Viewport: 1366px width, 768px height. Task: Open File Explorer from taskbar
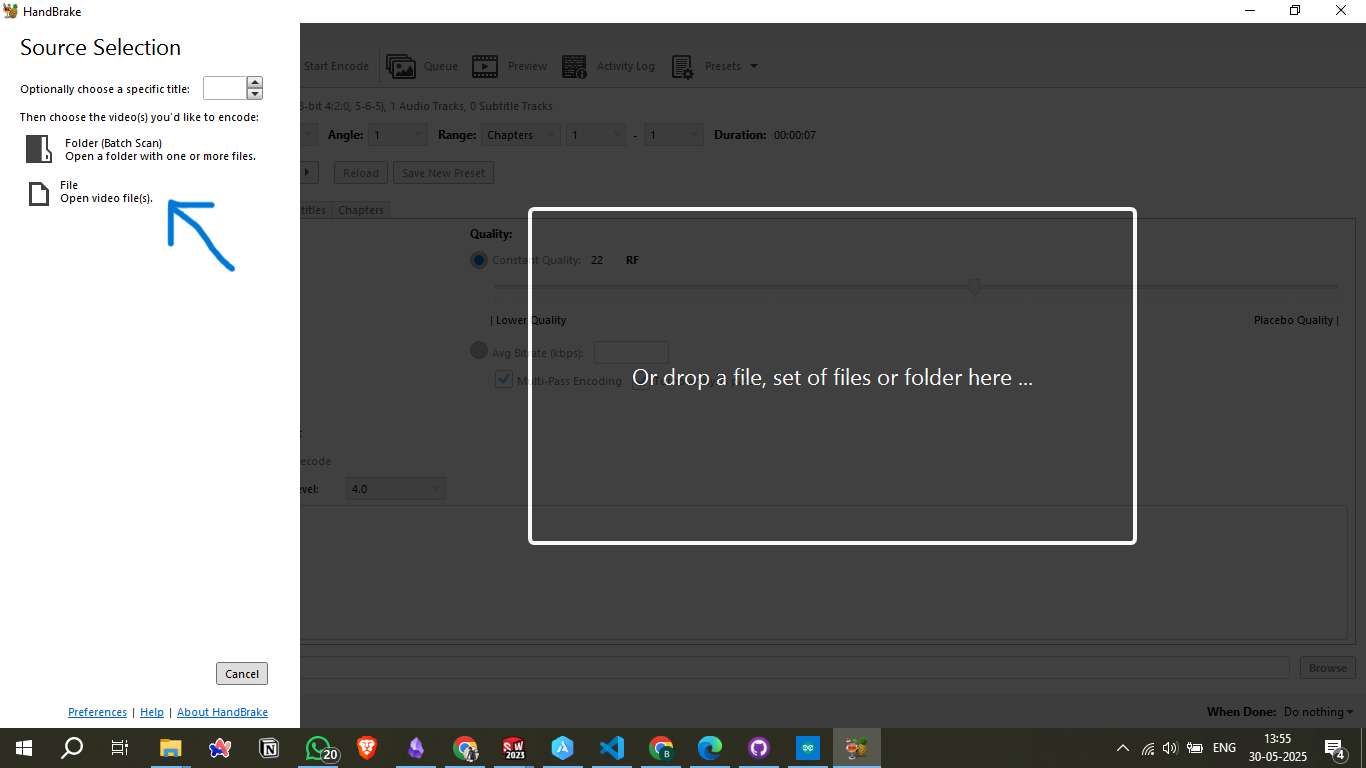click(x=171, y=748)
